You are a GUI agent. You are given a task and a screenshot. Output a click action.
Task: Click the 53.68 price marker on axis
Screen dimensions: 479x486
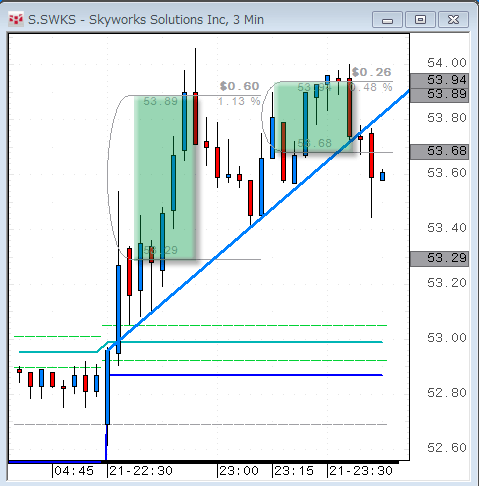439,152
